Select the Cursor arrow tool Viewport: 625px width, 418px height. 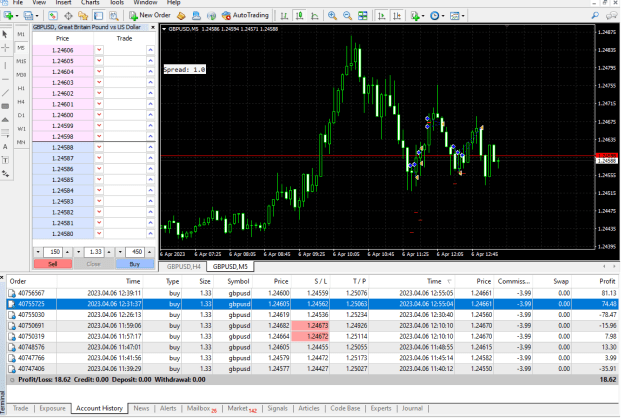point(5,34)
